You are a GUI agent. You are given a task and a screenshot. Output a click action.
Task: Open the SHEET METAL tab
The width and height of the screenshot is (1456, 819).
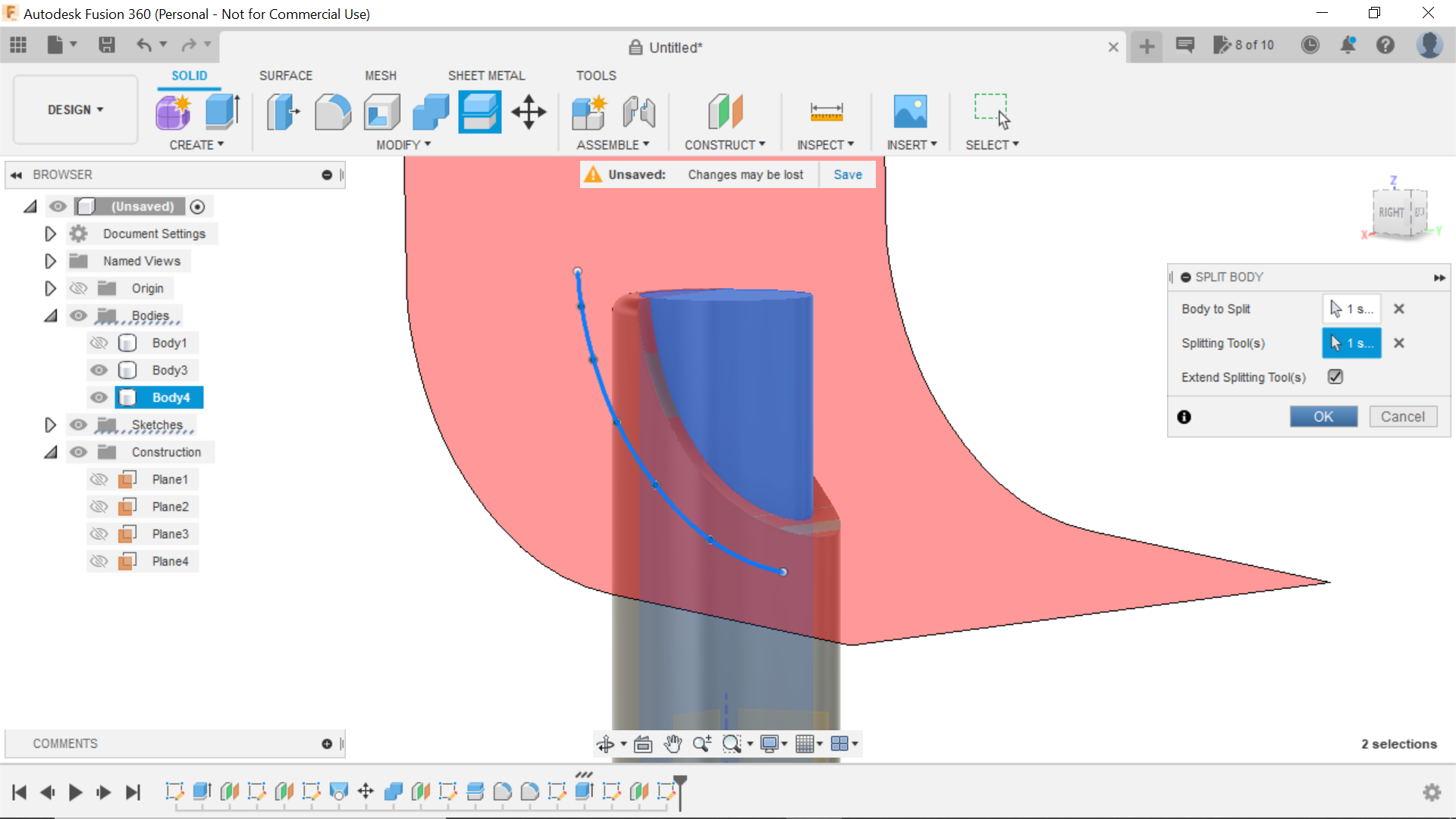[486, 75]
